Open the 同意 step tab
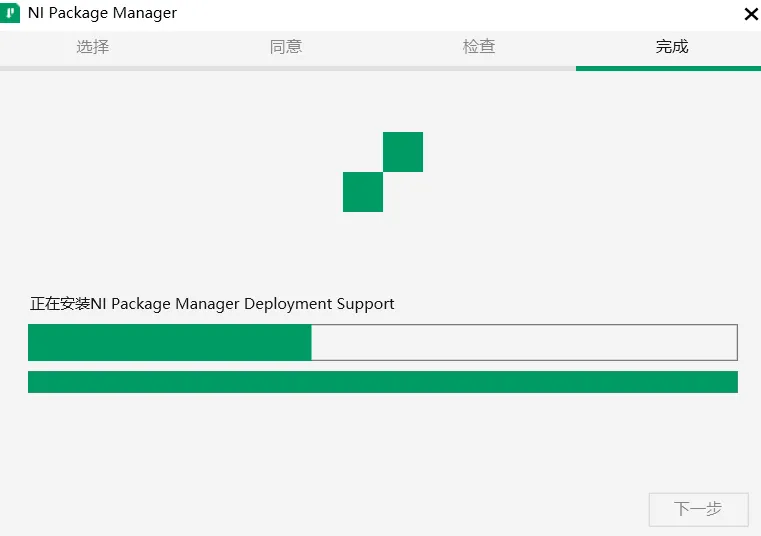 [286, 47]
